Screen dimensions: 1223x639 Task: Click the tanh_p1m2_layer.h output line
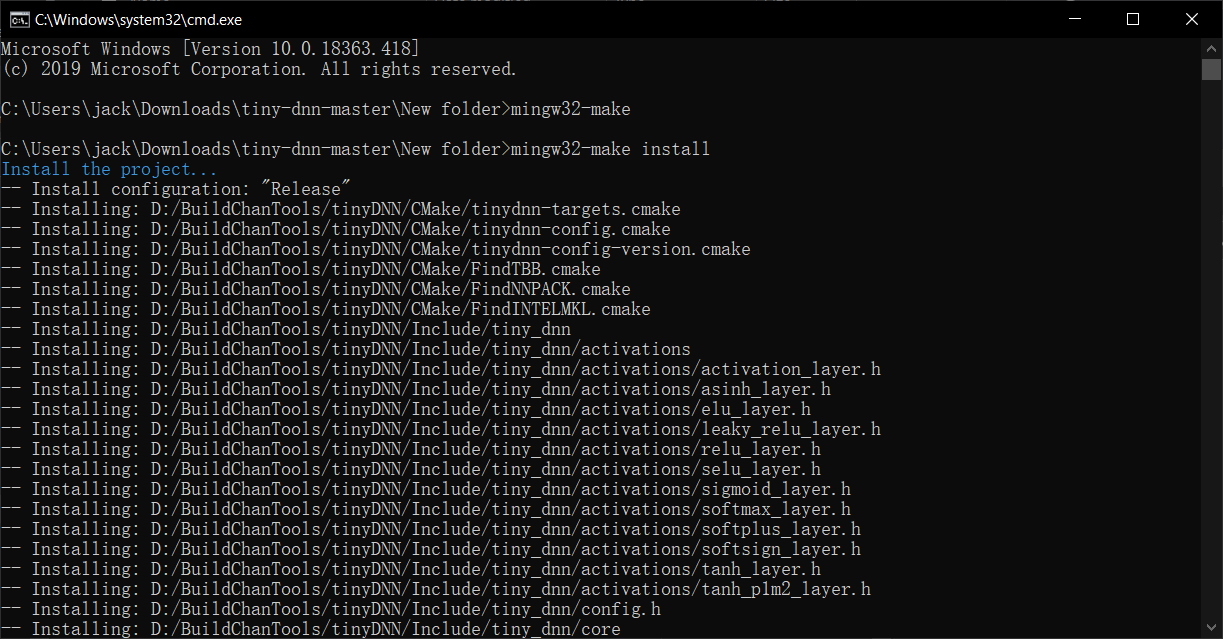[435, 589]
